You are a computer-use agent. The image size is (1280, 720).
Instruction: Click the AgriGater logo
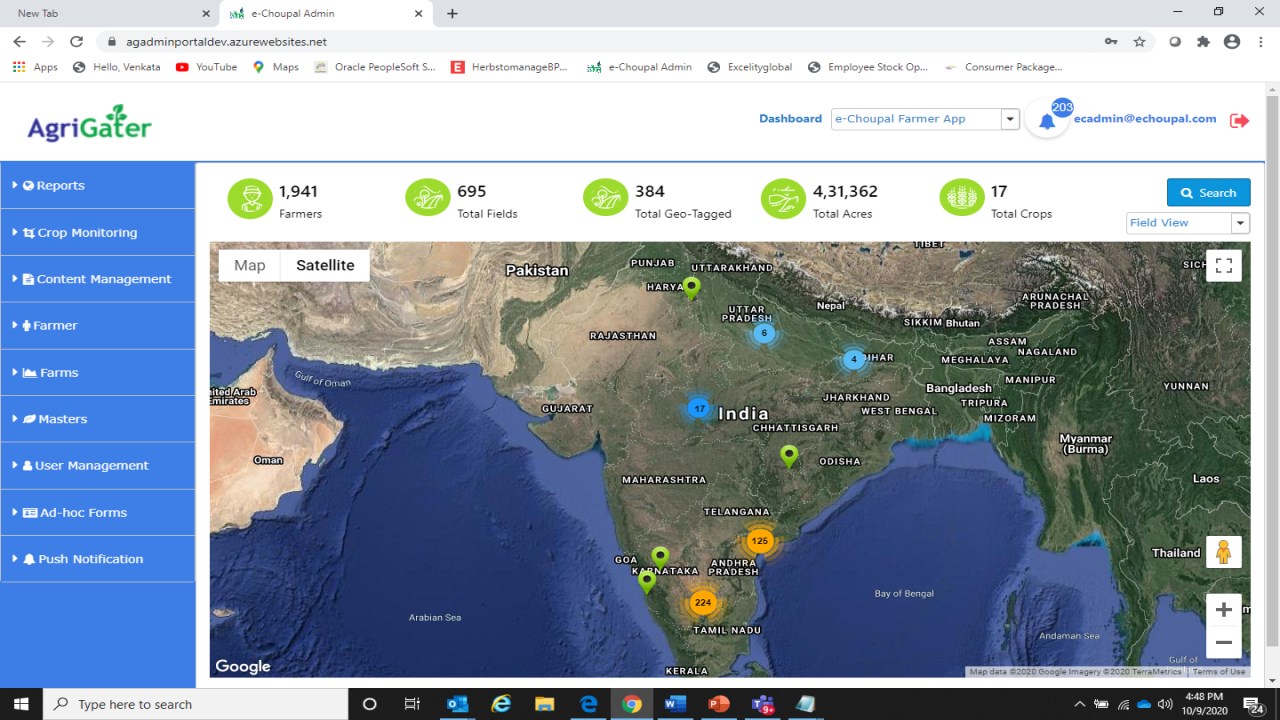coord(89,123)
